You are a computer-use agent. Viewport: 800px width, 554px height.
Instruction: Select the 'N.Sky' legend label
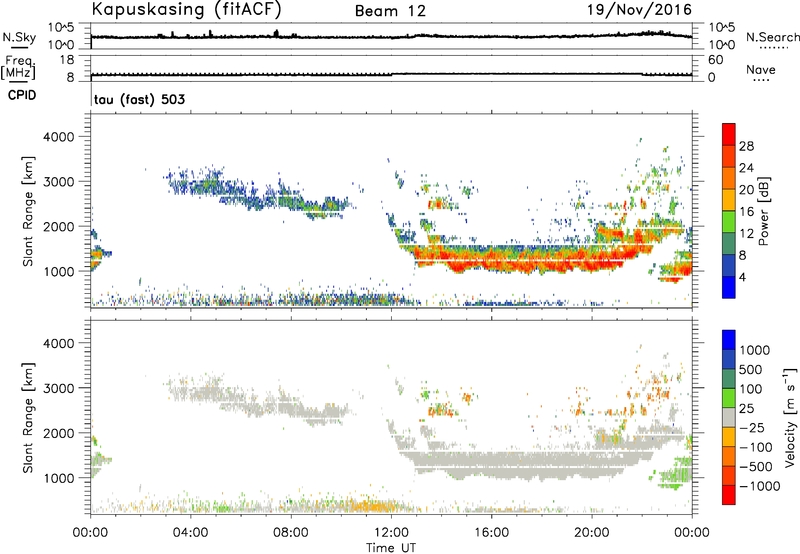coord(19,37)
